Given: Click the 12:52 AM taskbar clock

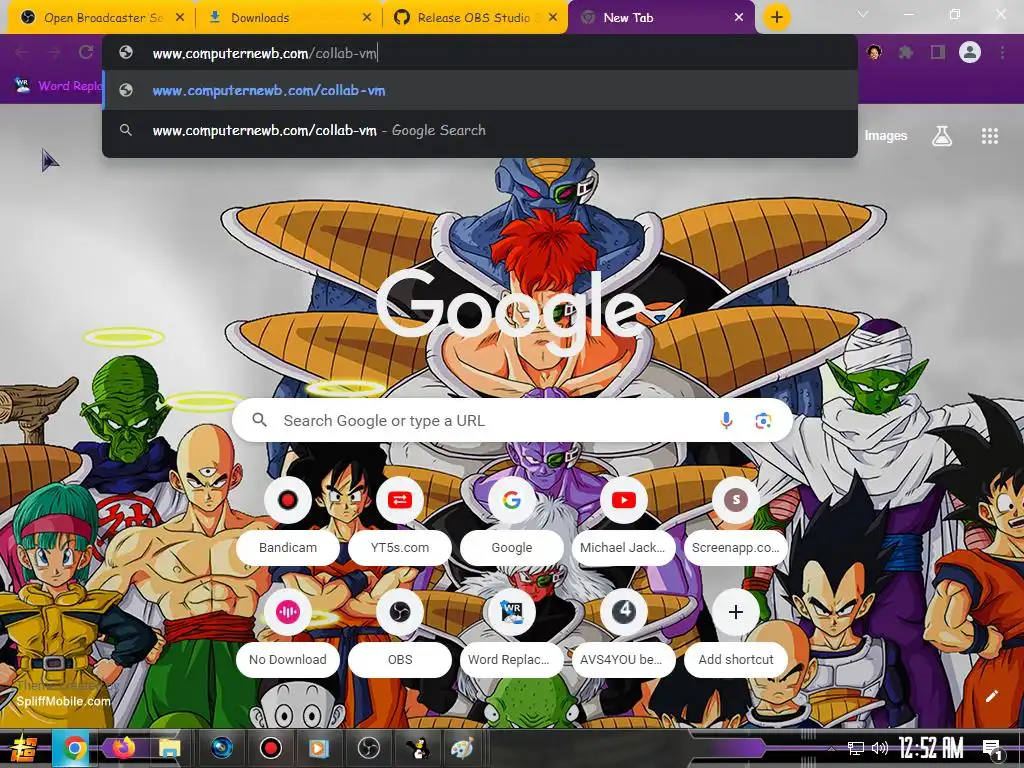Looking at the screenshot, I should point(931,748).
